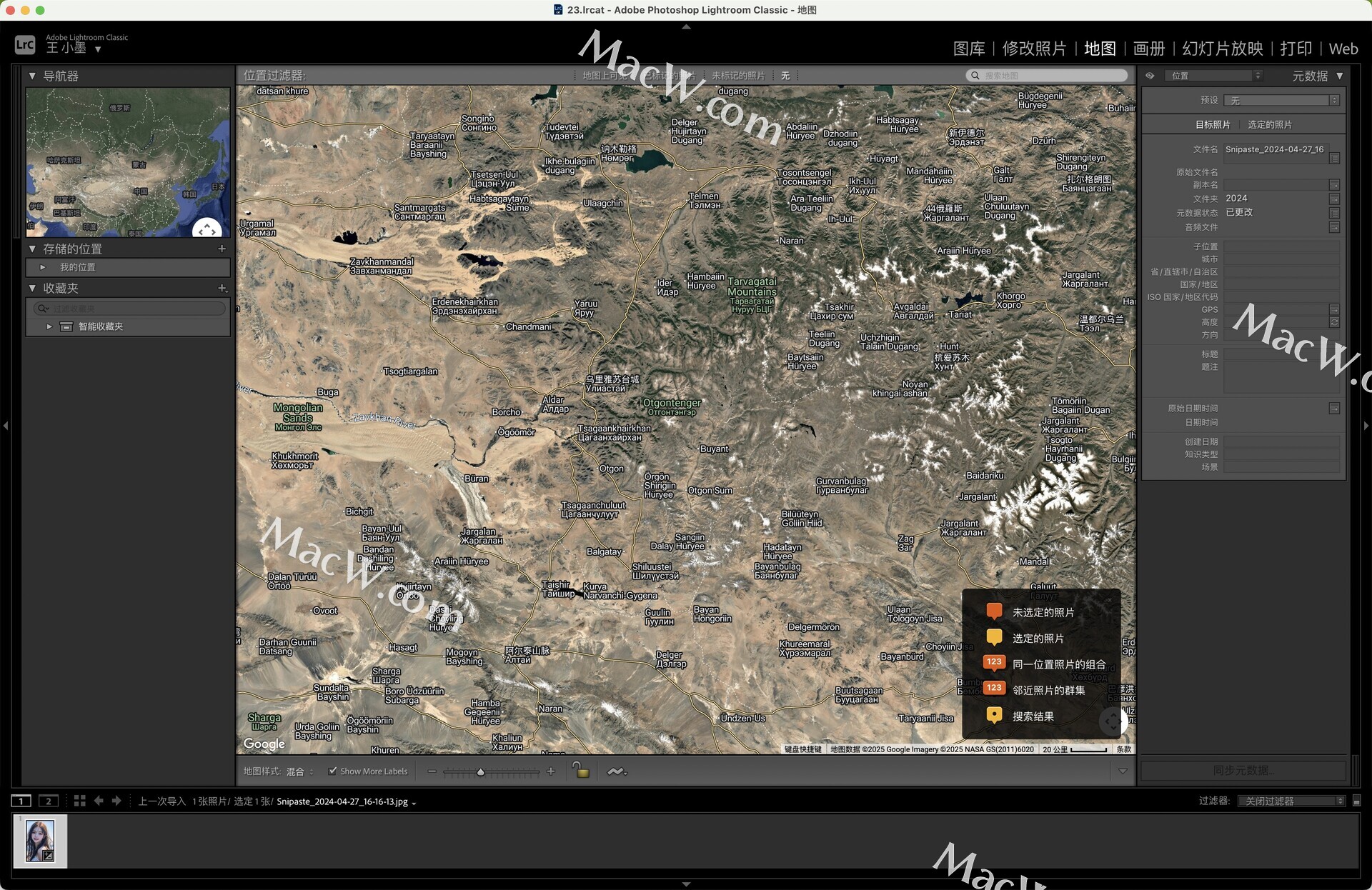Open the 关闭过滤器 filter dropdown
Image resolution: width=1372 pixels, height=890 pixels.
pyautogui.click(x=1291, y=801)
